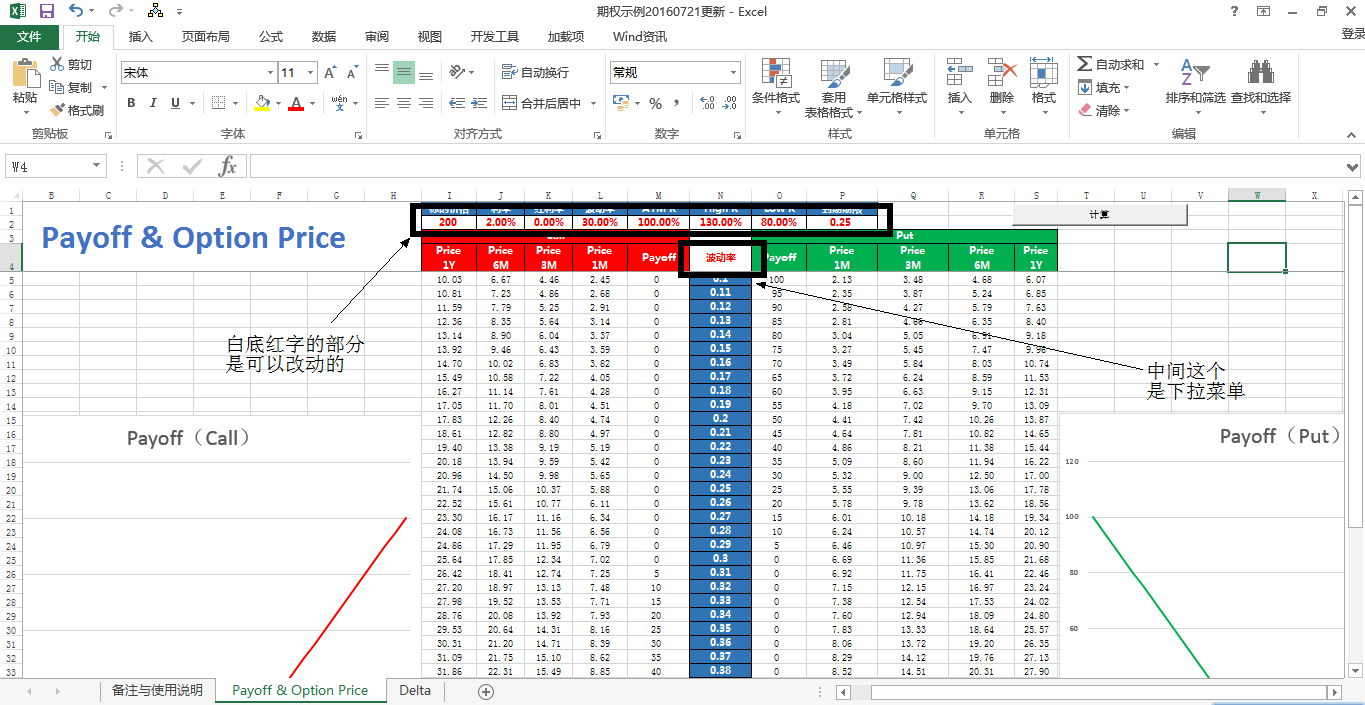Open the Excel help question mark
Viewport: 1365px width, 705px height.
pyautogui.click(x=1233, y=11)
